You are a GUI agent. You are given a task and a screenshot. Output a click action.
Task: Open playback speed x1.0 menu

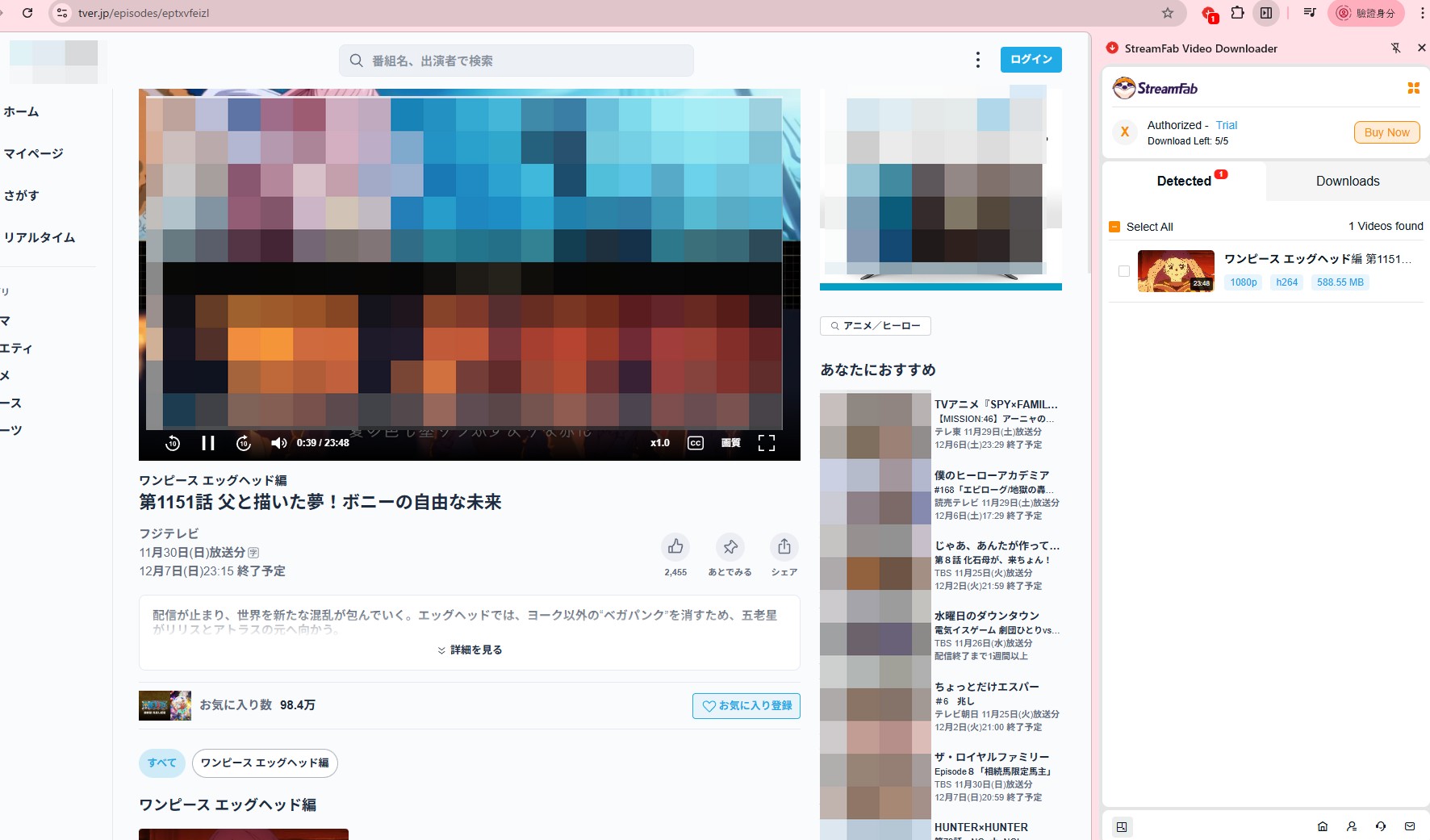659,443
